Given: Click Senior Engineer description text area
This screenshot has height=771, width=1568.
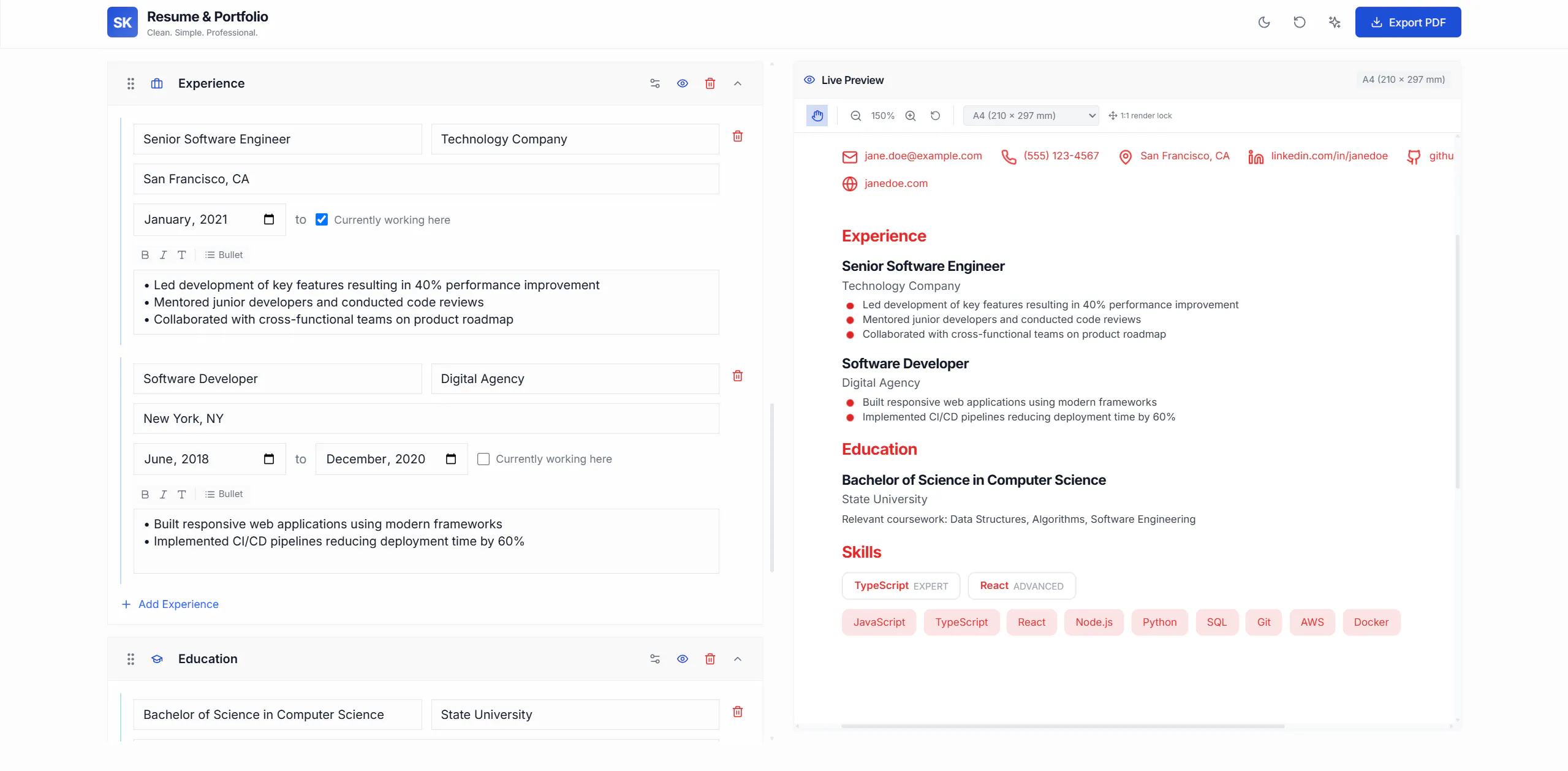Looking at the screenshot, I should tap(426, 302).
